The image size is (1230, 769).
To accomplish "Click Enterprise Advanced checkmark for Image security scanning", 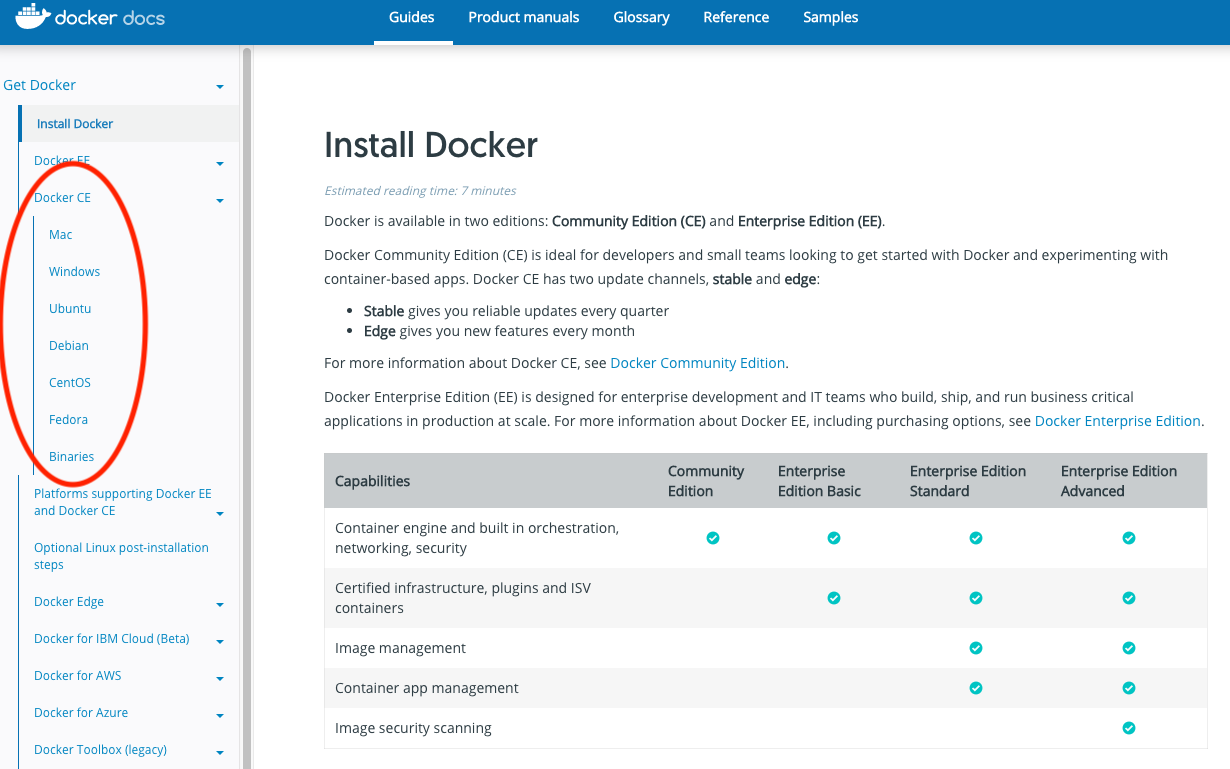I will pyautogui.click(x=1129, y=728).
